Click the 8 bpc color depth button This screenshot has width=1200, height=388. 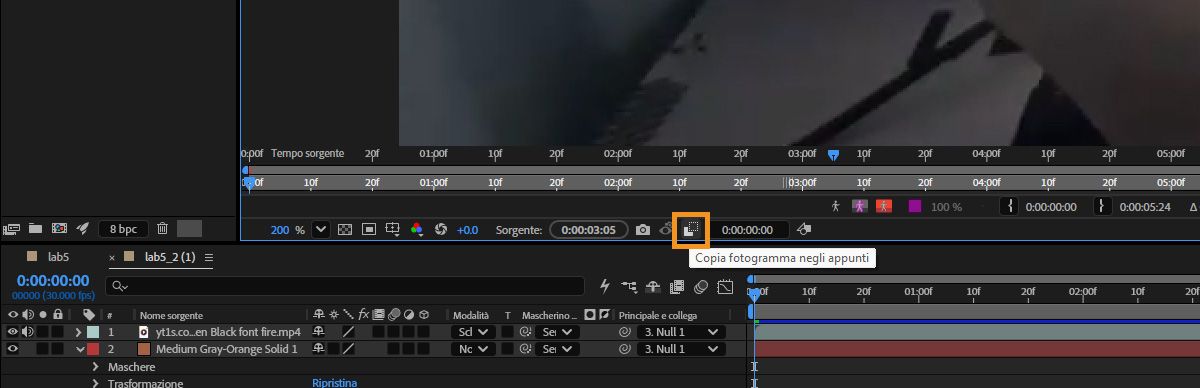(124, 229)
